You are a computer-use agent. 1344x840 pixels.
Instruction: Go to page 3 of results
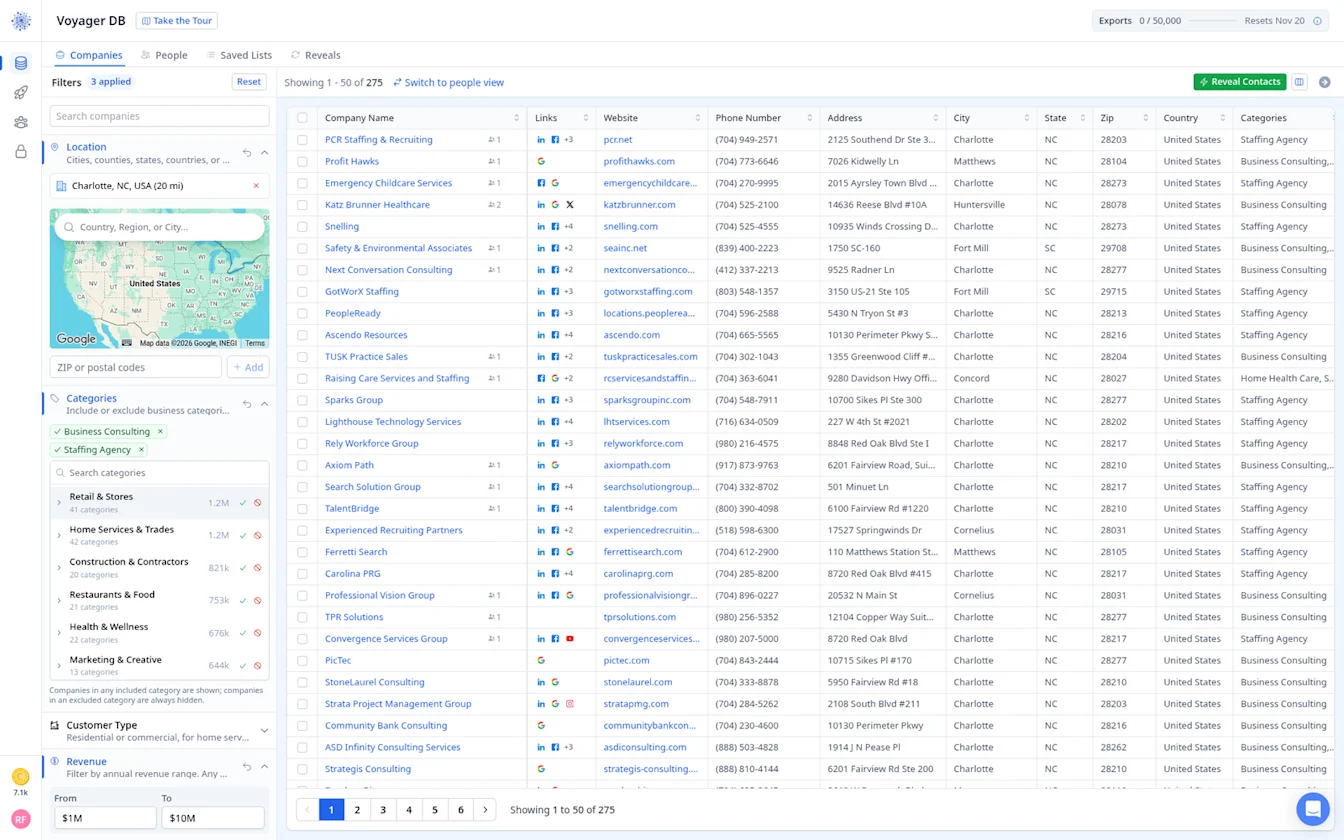(x=383, y=810)
